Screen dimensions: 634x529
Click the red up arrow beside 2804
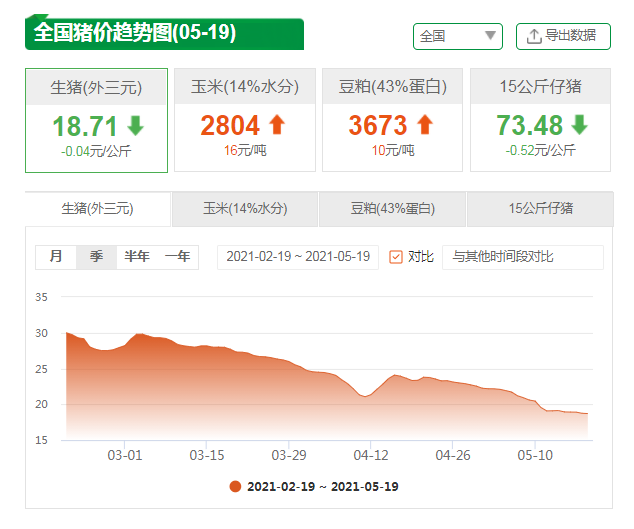coord(277,125)
